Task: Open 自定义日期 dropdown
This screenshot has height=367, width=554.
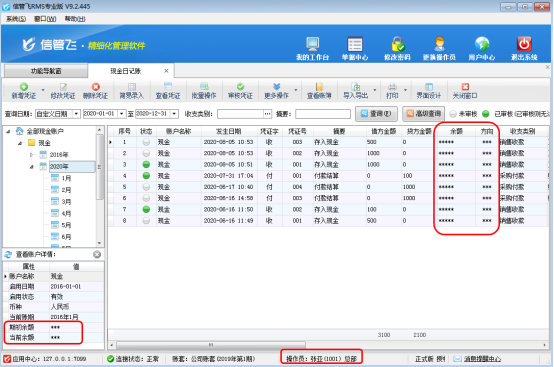Action: click(76, 114)
